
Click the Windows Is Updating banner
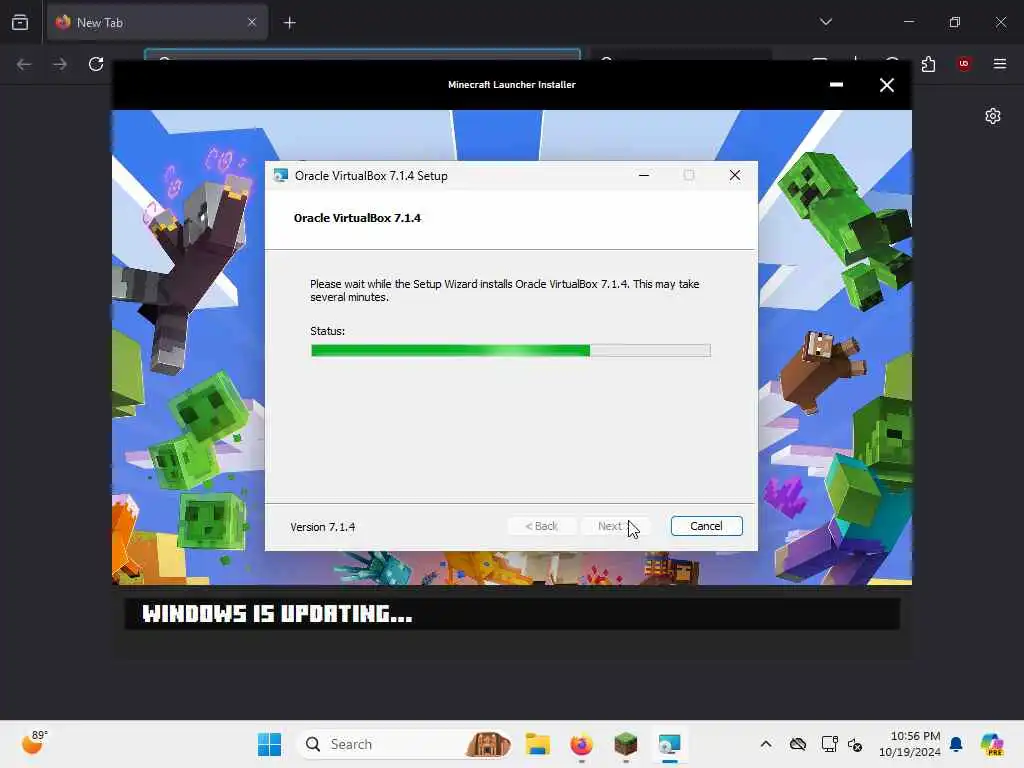click(512, 614)
